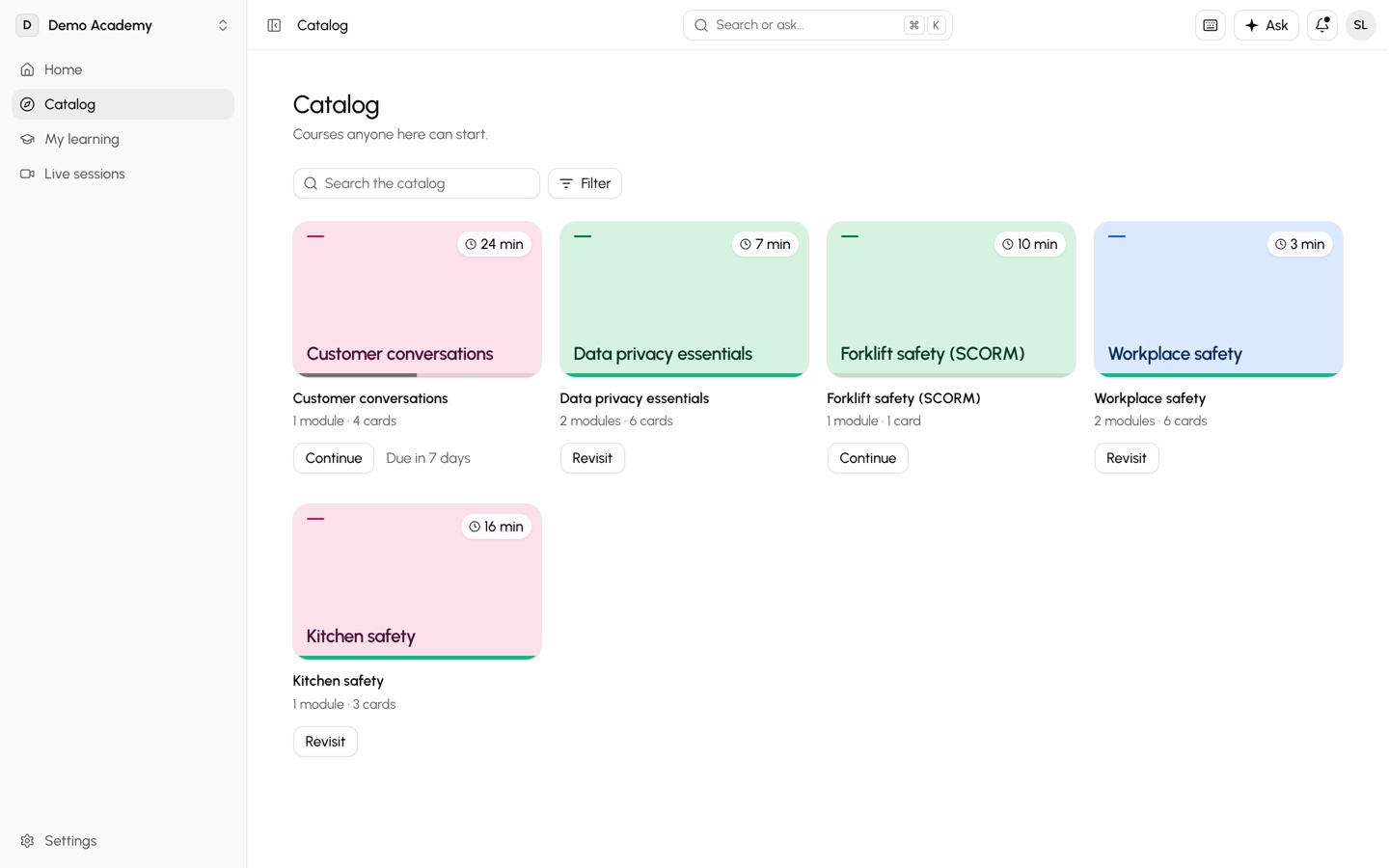Click the My learning graduation cap icon
The image size is (1389, 868).
point(27,139)
